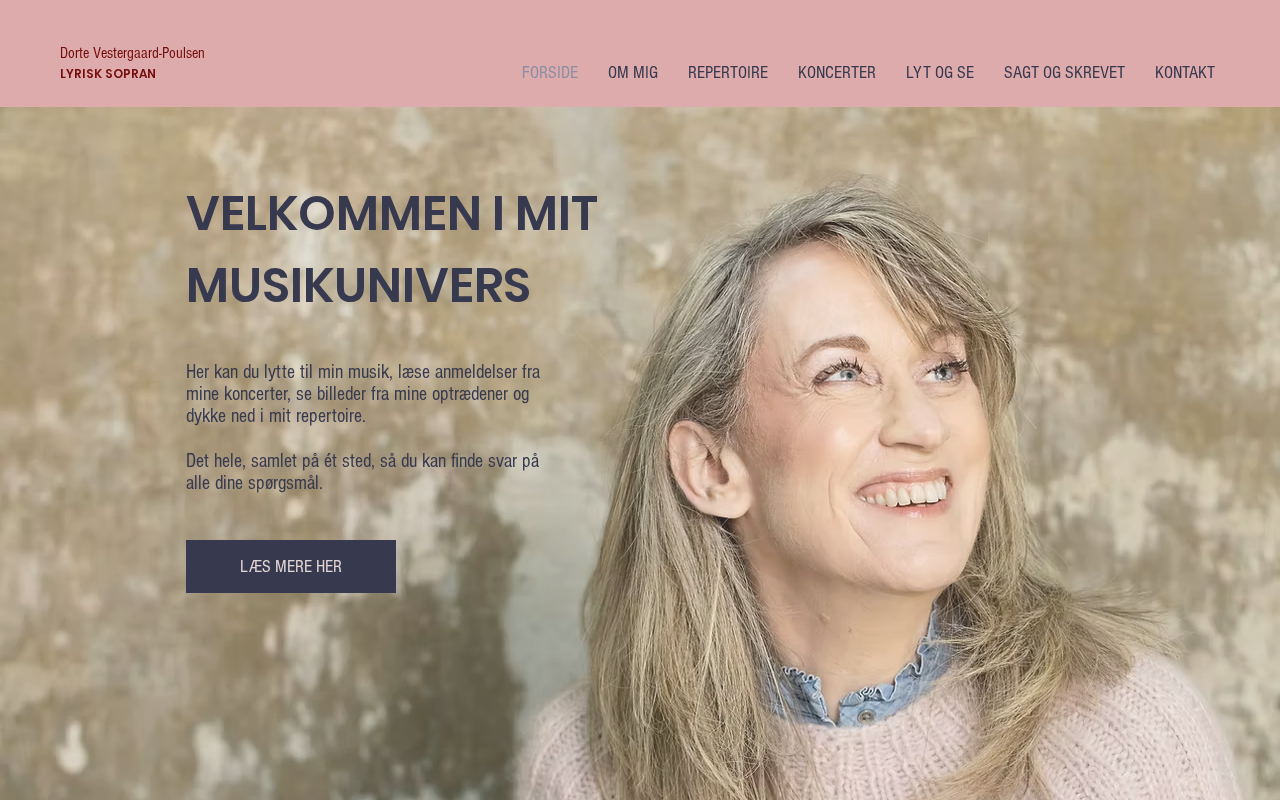Select KONCERTER in the top menu
The width and height of the screenshot is (1280, 800).
tap(837, 73)
